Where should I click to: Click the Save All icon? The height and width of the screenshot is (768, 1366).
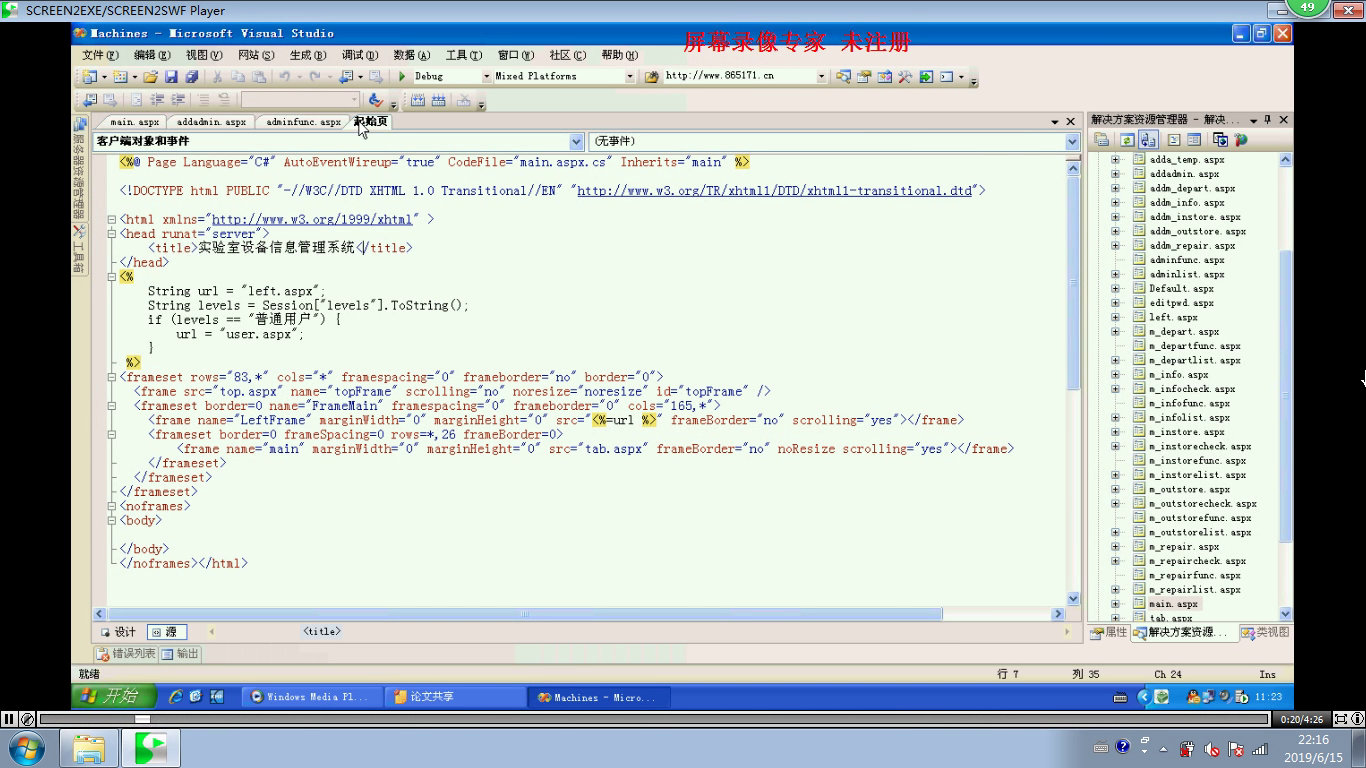click(191, 76)
